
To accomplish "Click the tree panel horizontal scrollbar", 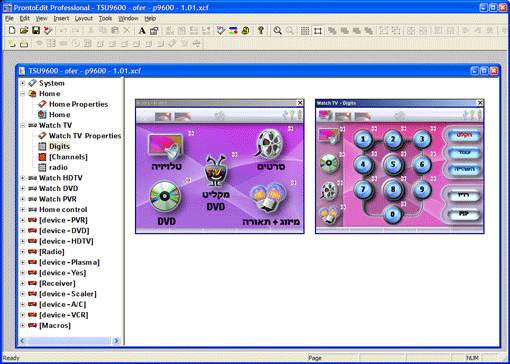I will [70, 341].
